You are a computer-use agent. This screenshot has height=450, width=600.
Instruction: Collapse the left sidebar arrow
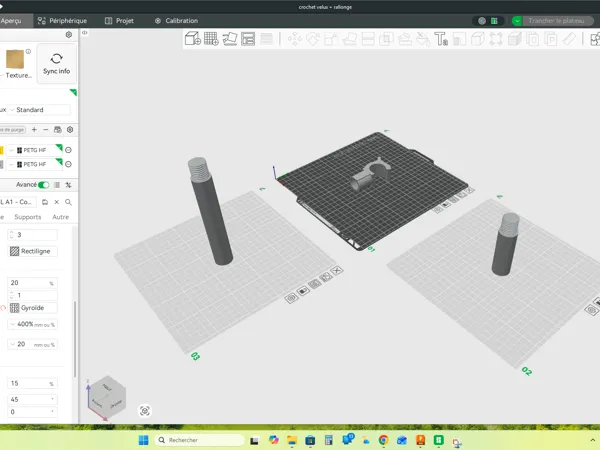(85, 33)
